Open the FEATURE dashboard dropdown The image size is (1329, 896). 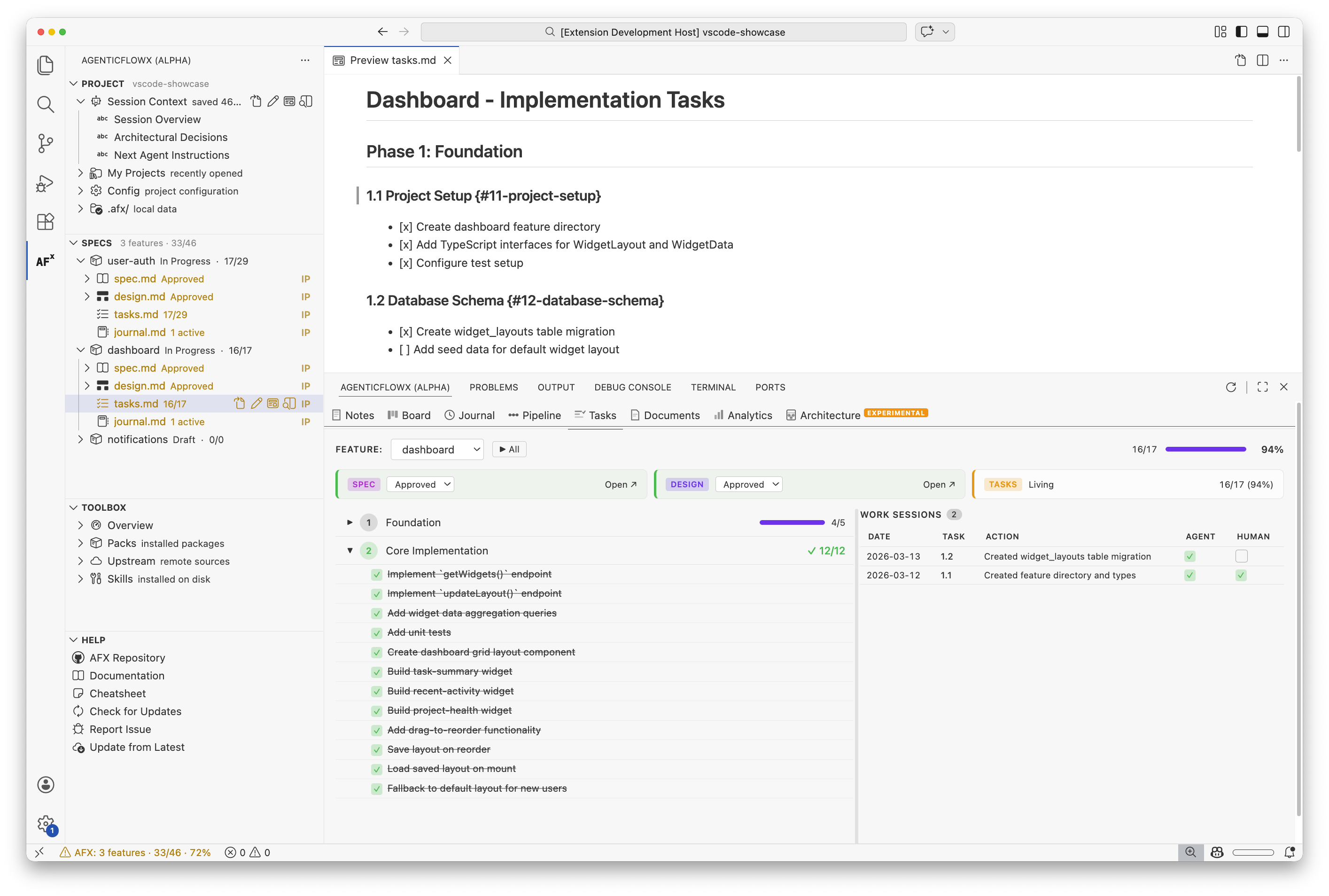coord(436,449)
